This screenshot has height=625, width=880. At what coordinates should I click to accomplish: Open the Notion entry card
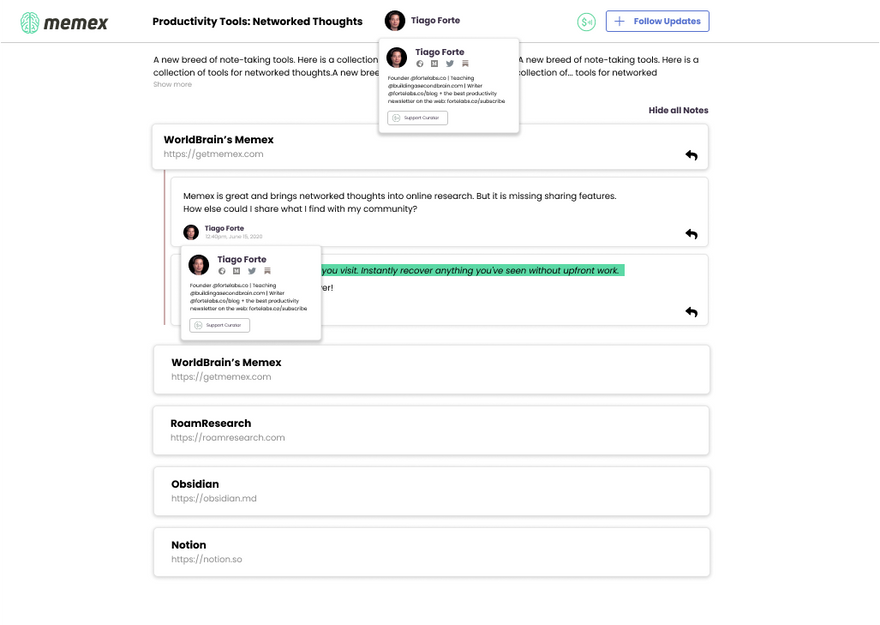pyautogui.click(x=431, y=552)
